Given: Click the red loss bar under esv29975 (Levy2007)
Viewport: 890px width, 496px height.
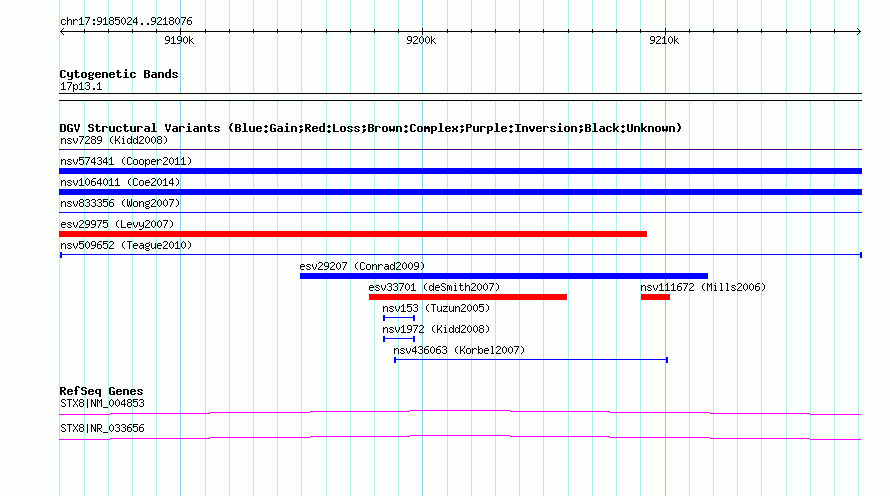Looking at the screenshot, I should [x=353, y=234].
